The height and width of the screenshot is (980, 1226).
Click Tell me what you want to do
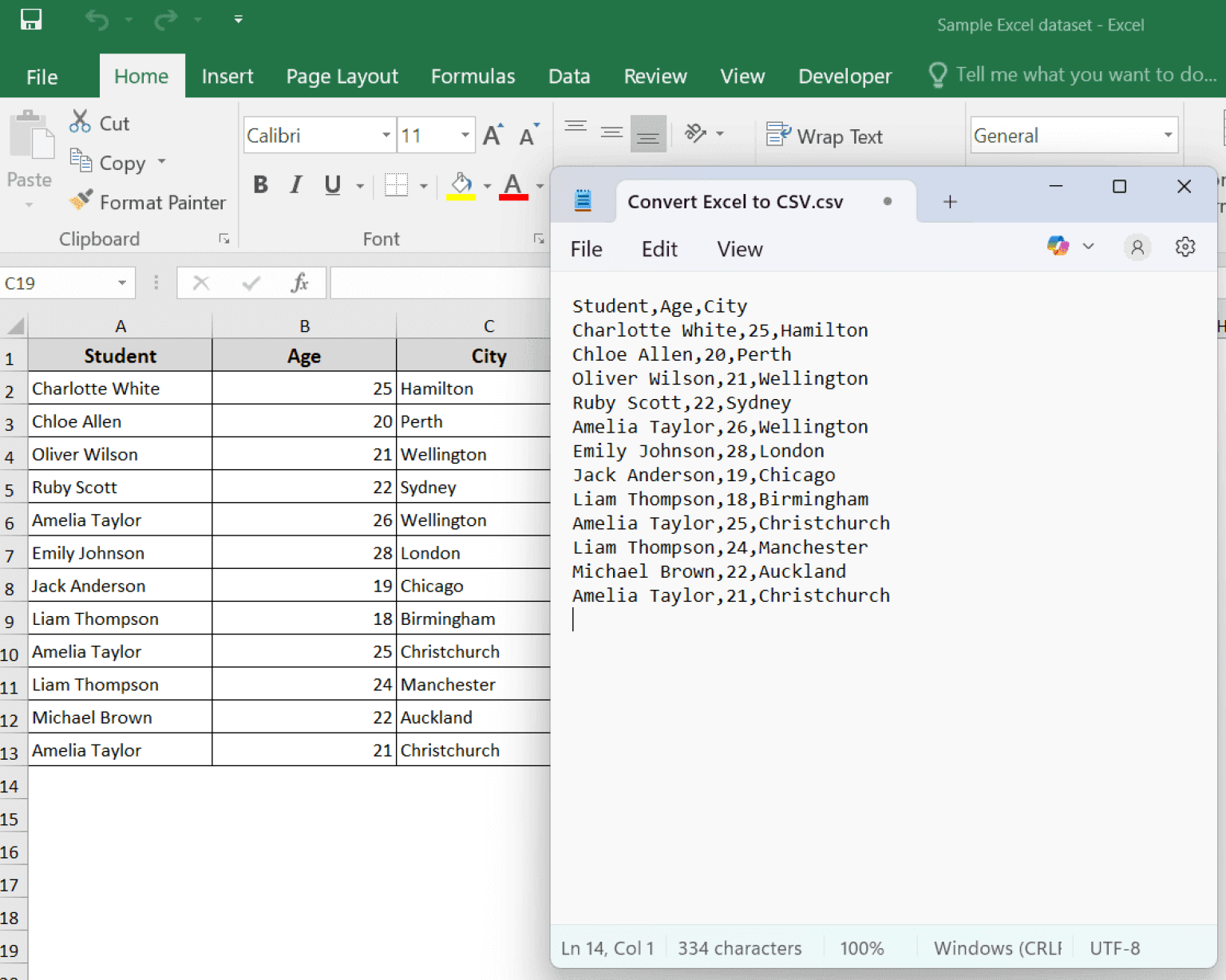point(1071,74)
